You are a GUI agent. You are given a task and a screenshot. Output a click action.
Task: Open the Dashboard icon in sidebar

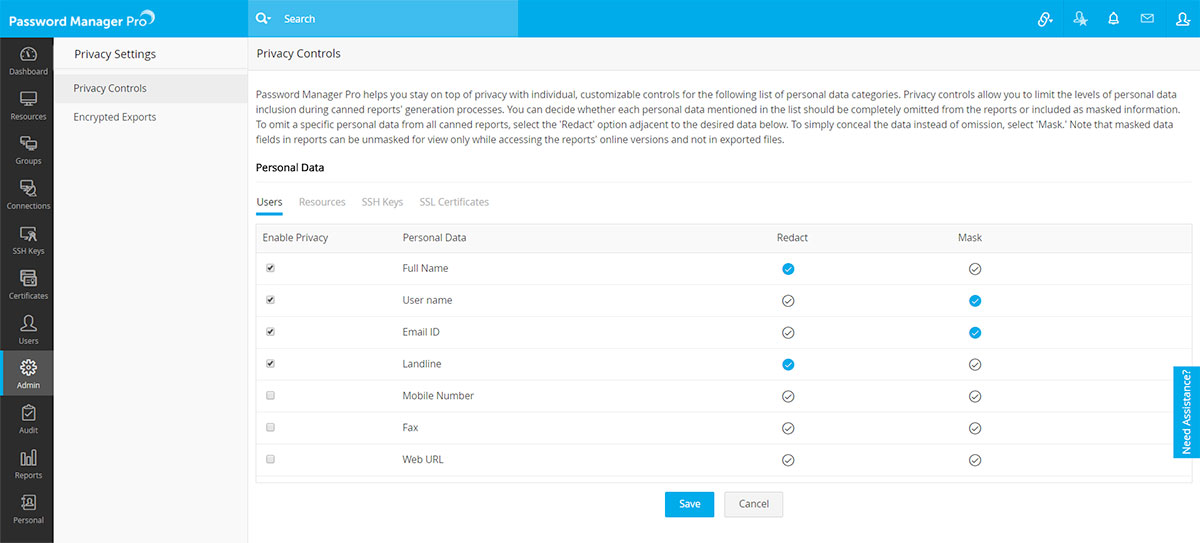28,60
